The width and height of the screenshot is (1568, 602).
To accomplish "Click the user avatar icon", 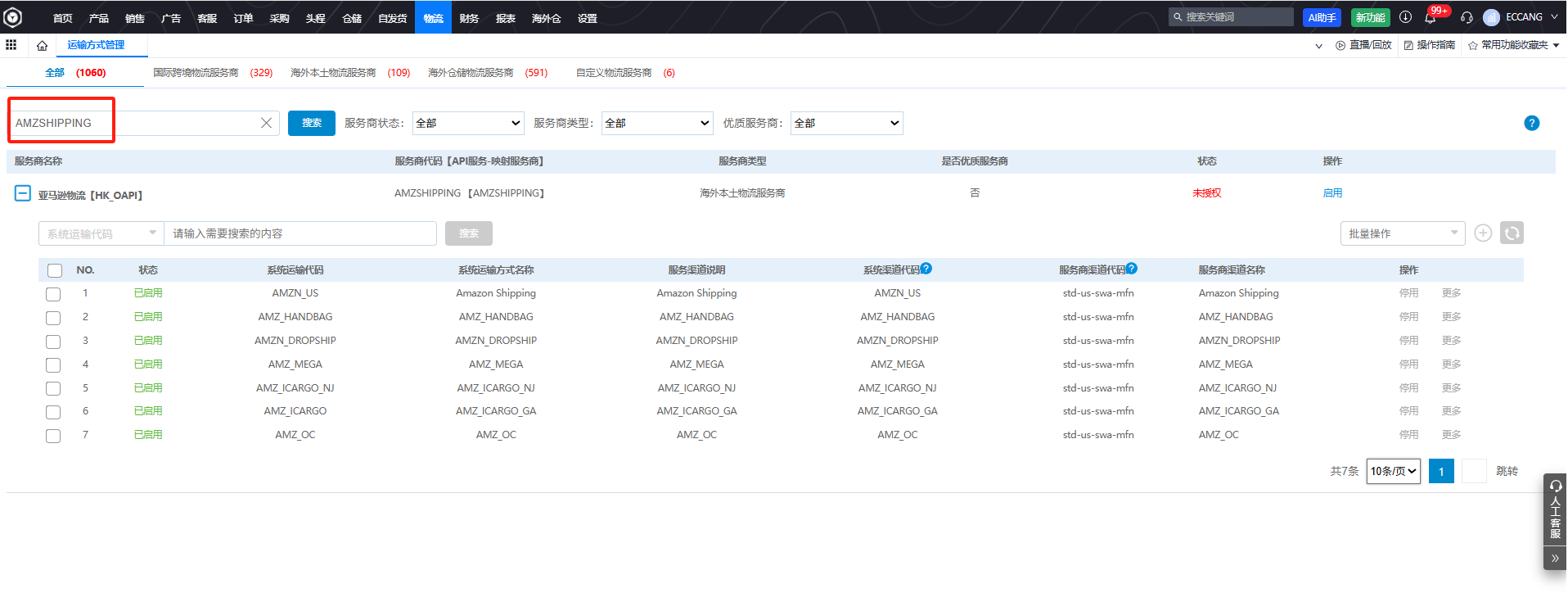I will 1491,17.
